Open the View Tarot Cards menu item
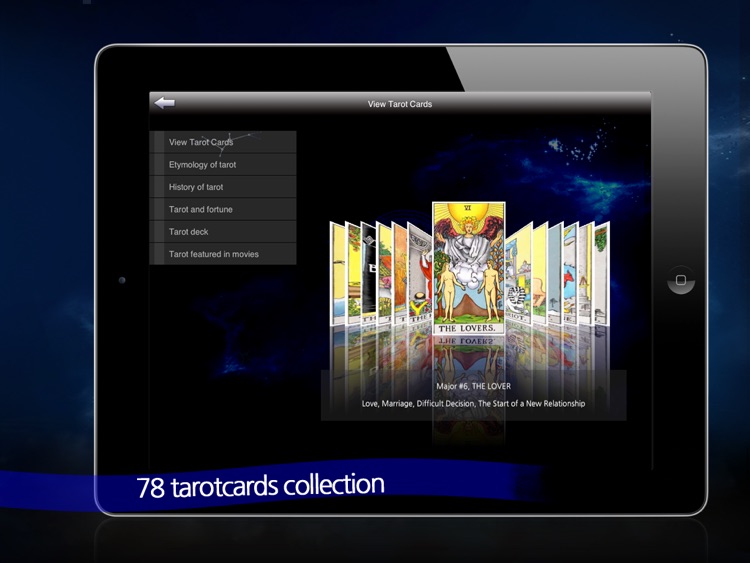Image resolution: width=750 pixels, height=563 pixels. click(223, 142)
